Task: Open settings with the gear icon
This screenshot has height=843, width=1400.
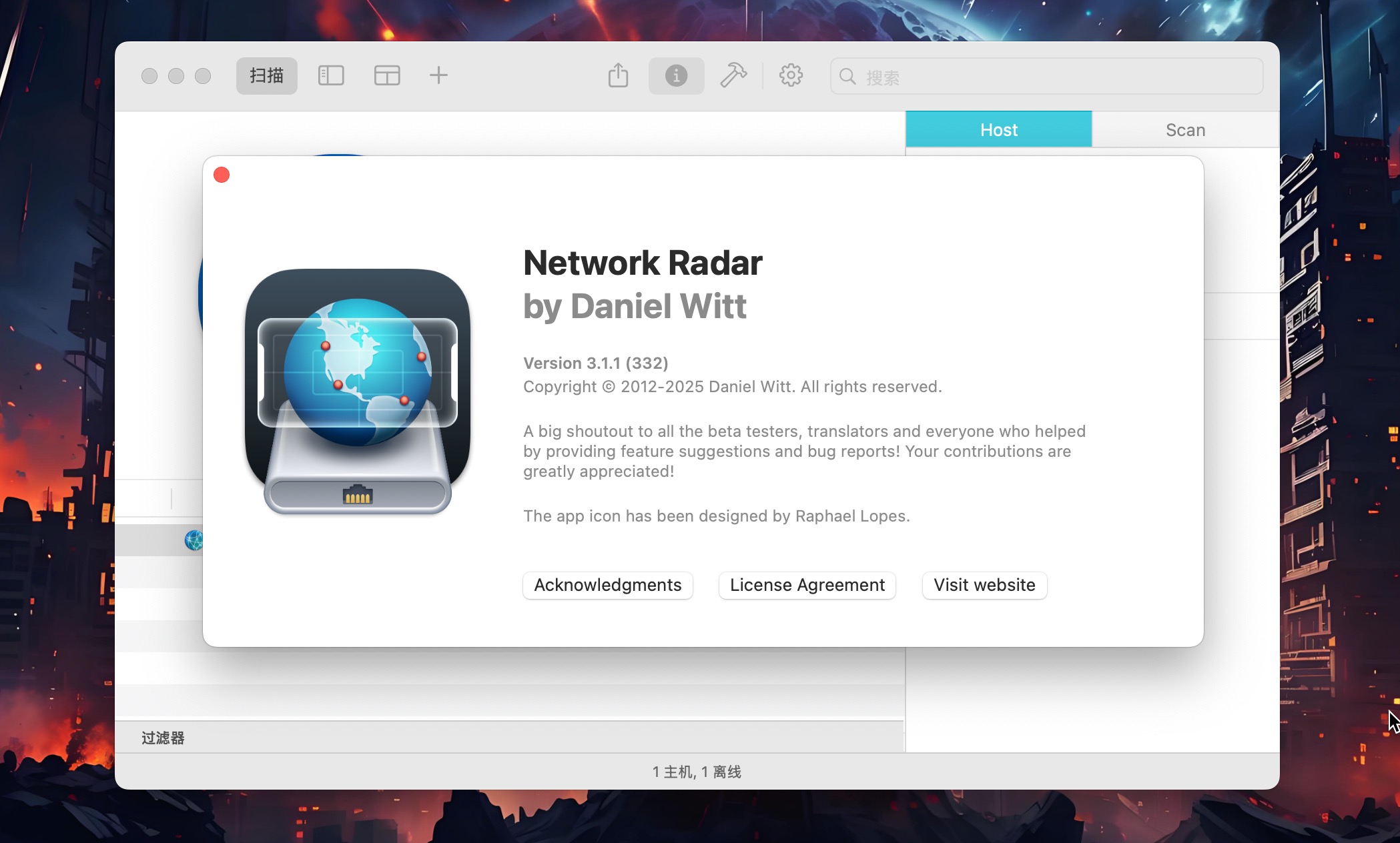Action: [791, 75]
